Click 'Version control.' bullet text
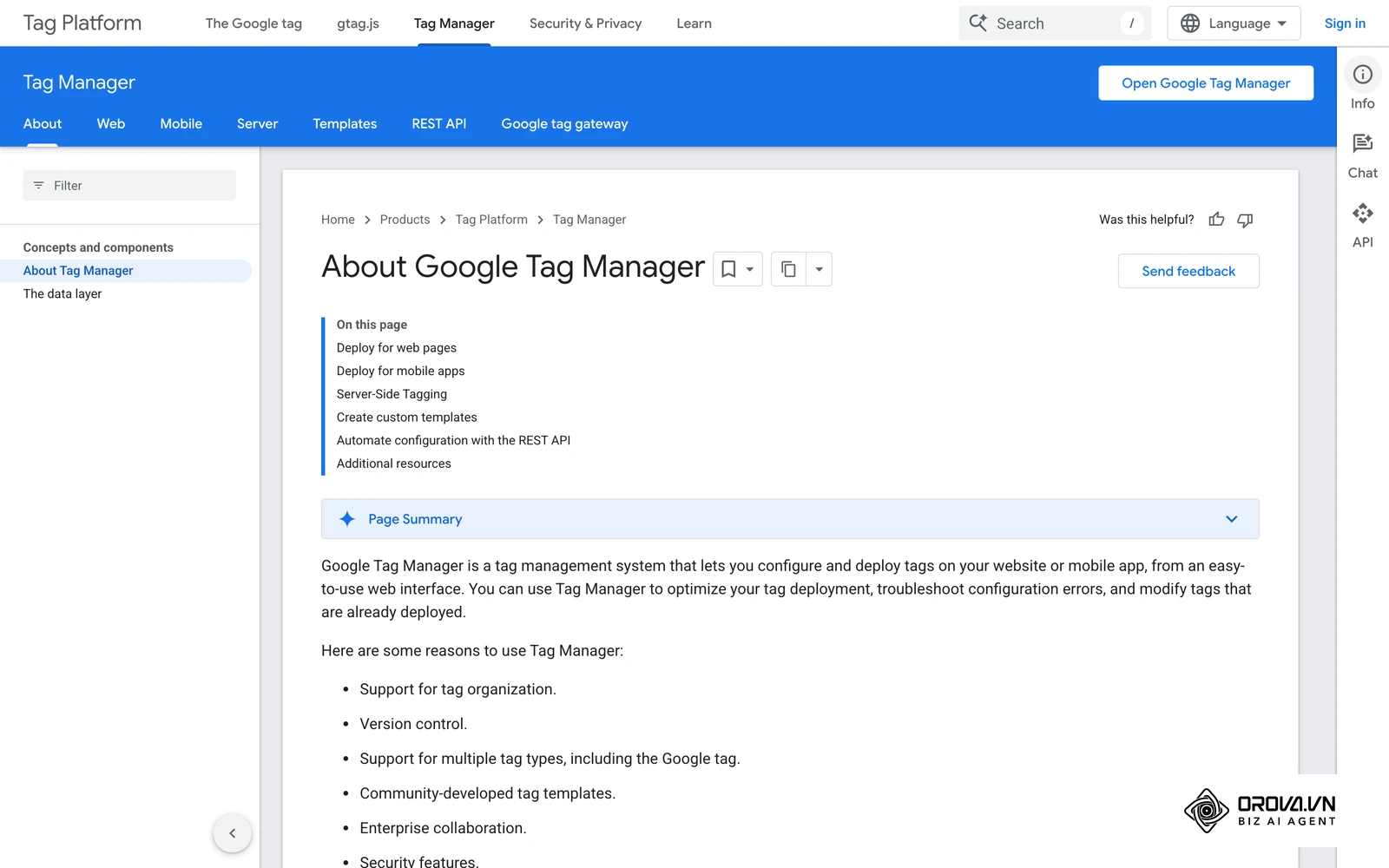The width and height of the screenshot is (1389, 868). click(x=413, y=724)
